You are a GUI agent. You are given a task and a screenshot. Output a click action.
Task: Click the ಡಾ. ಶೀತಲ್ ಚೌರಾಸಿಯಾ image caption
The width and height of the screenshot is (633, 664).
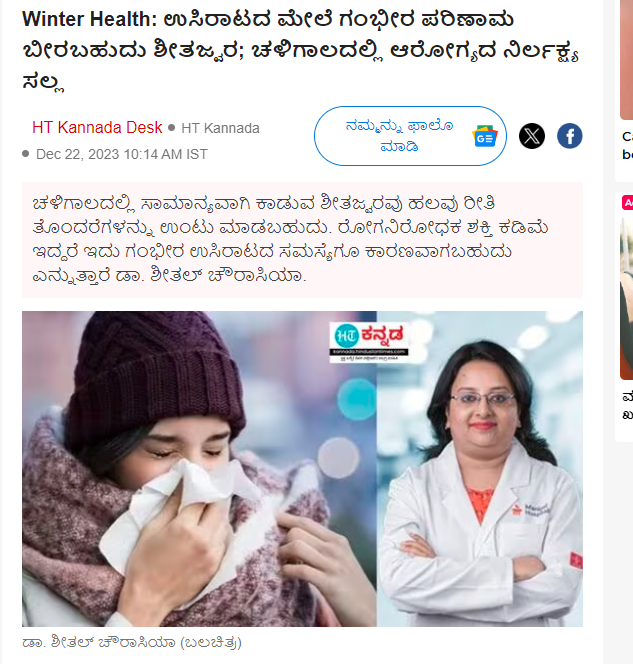(132, 642)
